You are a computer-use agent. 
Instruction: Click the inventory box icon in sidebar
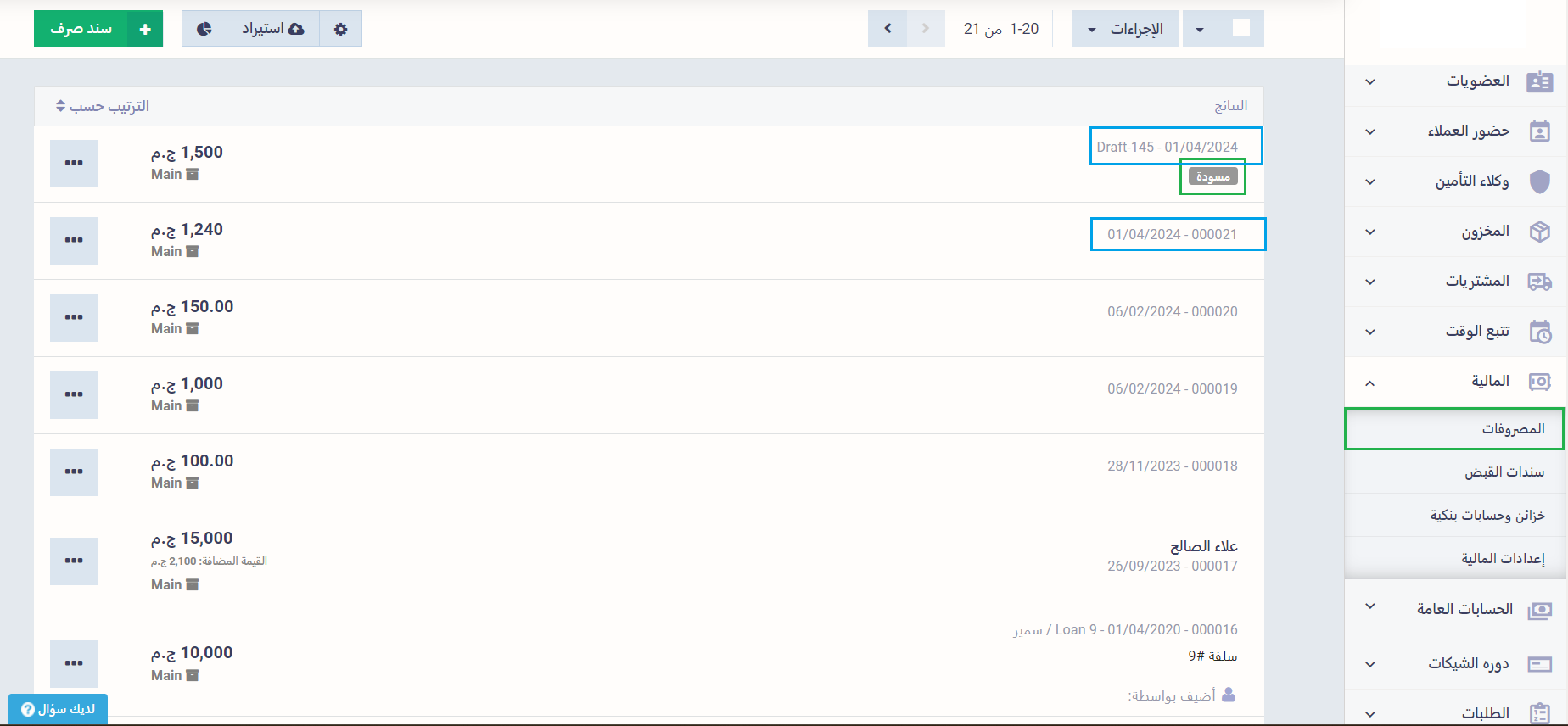(x=1539, y=232)
